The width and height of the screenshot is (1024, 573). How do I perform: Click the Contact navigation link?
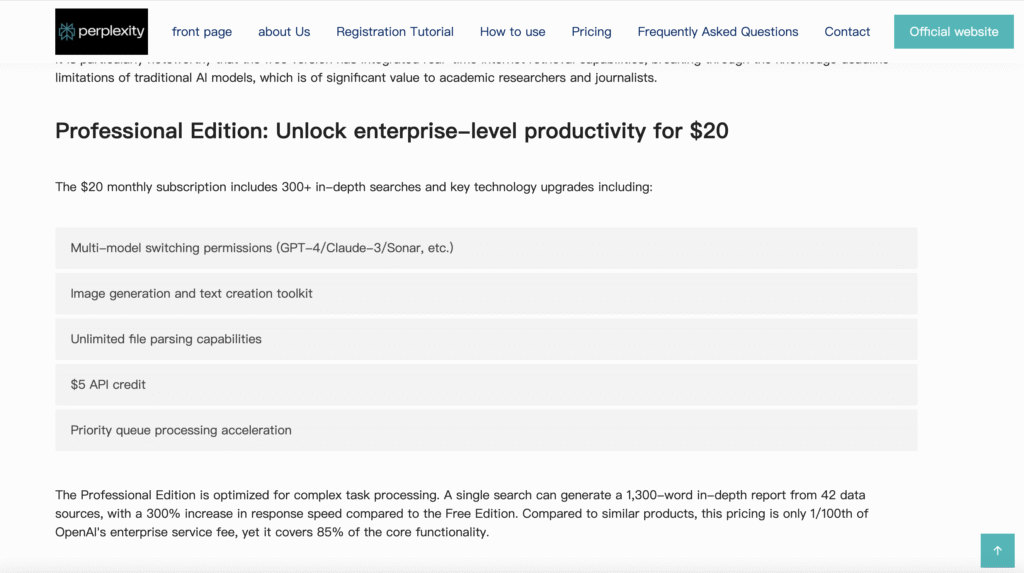(847, 32)
